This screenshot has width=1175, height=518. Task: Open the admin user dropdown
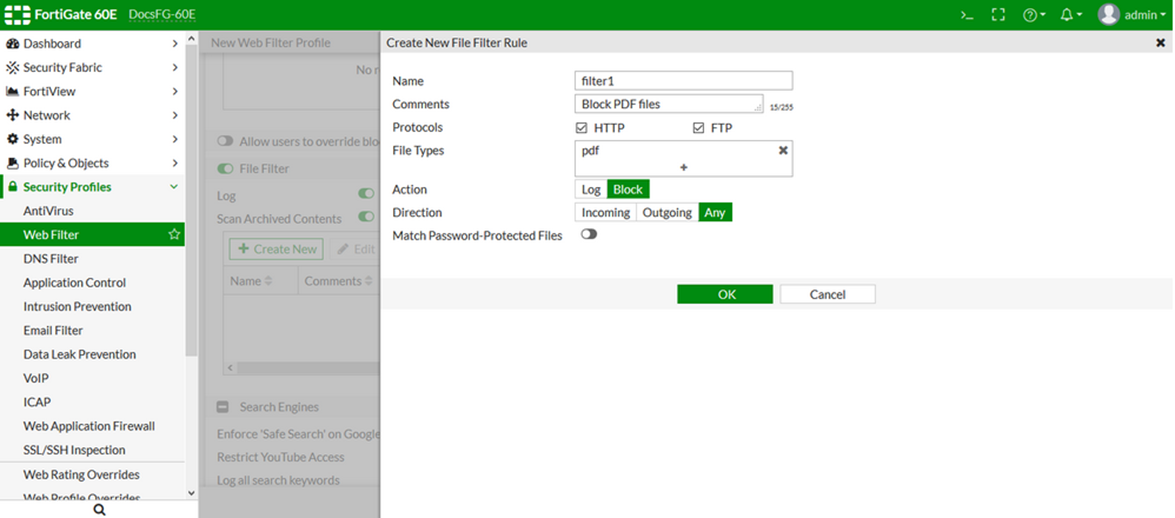(1131, 15)
